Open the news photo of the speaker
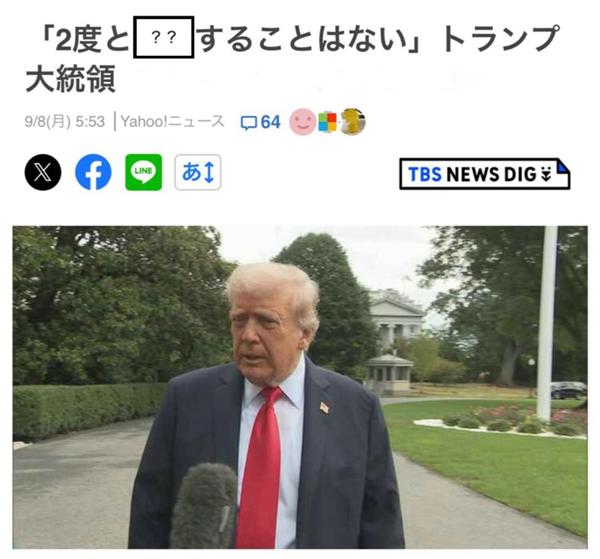The height and width of the screenshot is (559, 600). [300, 387]
